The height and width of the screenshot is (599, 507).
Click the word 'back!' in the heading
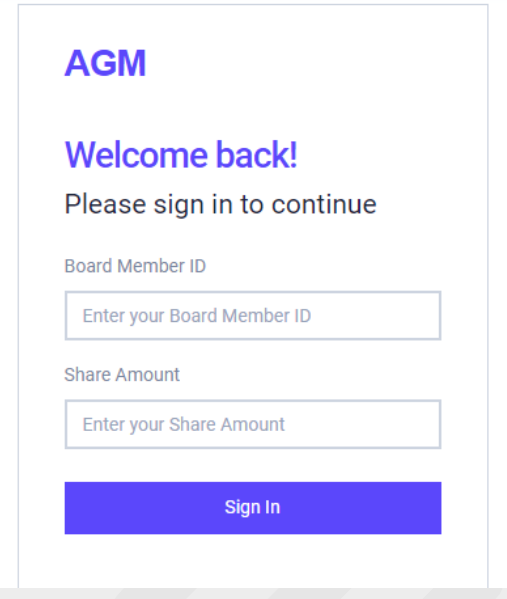coord(257,155)
